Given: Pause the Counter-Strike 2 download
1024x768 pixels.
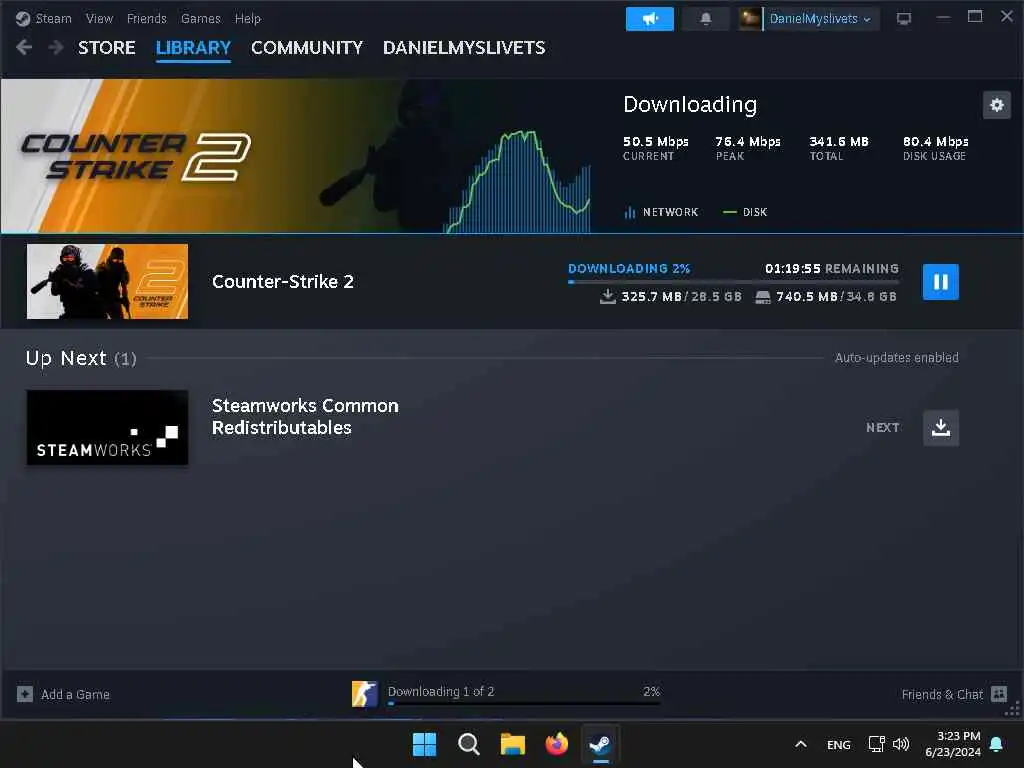Looking at the screenshot, I should (940, 281).
